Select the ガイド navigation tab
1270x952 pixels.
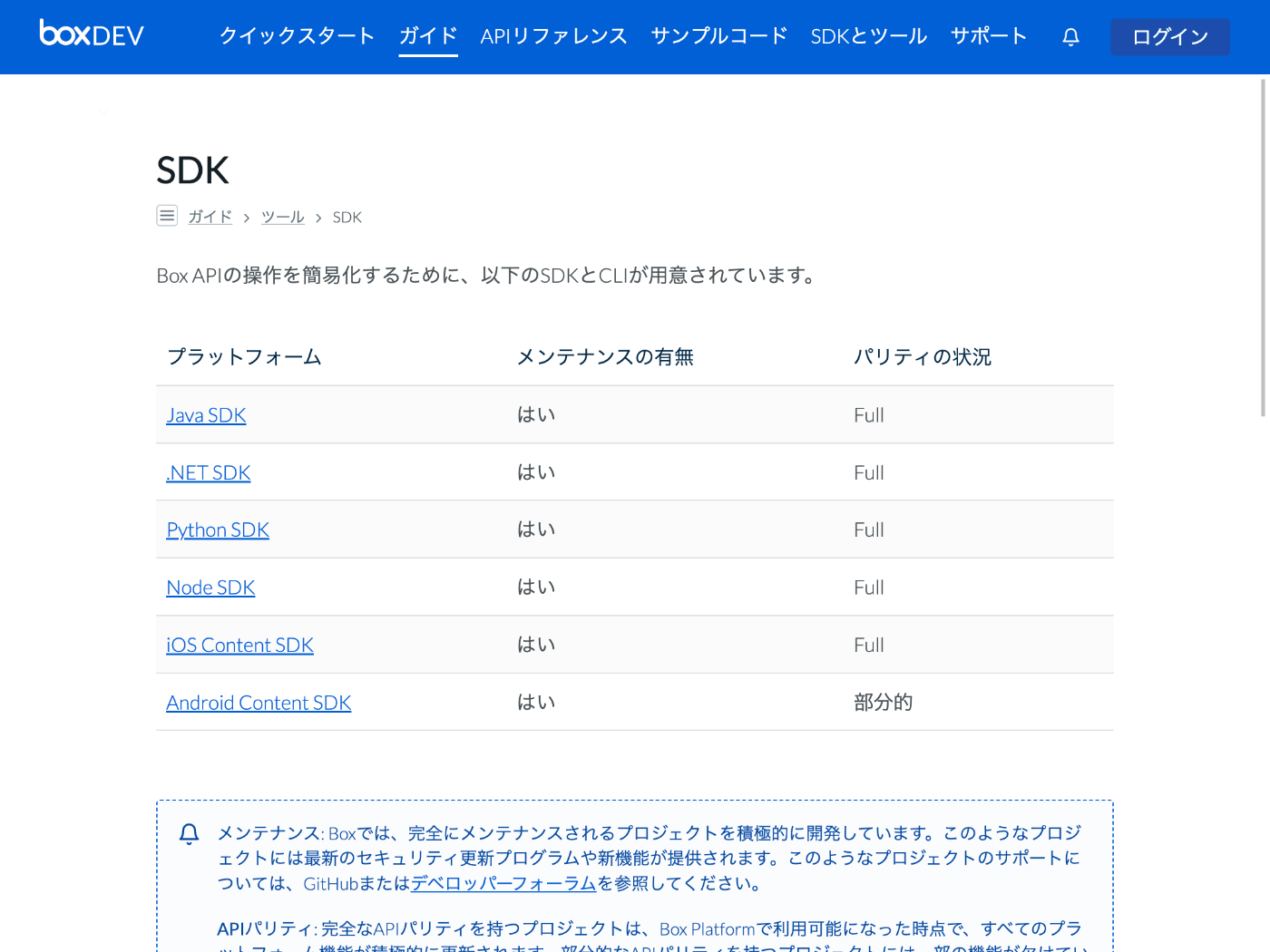(x=428, y=36)
